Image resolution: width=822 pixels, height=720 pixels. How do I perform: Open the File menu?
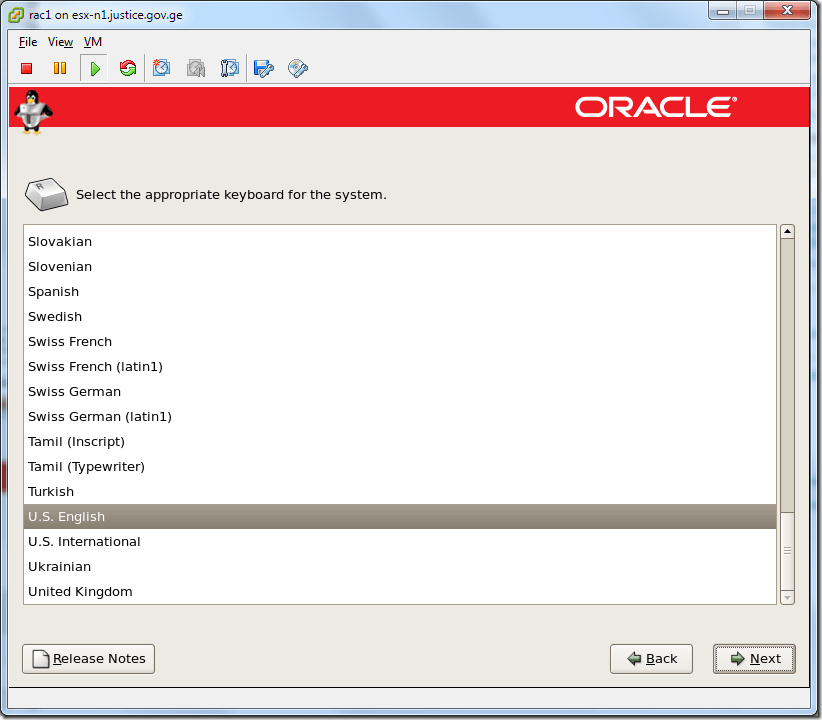(27, 42)
